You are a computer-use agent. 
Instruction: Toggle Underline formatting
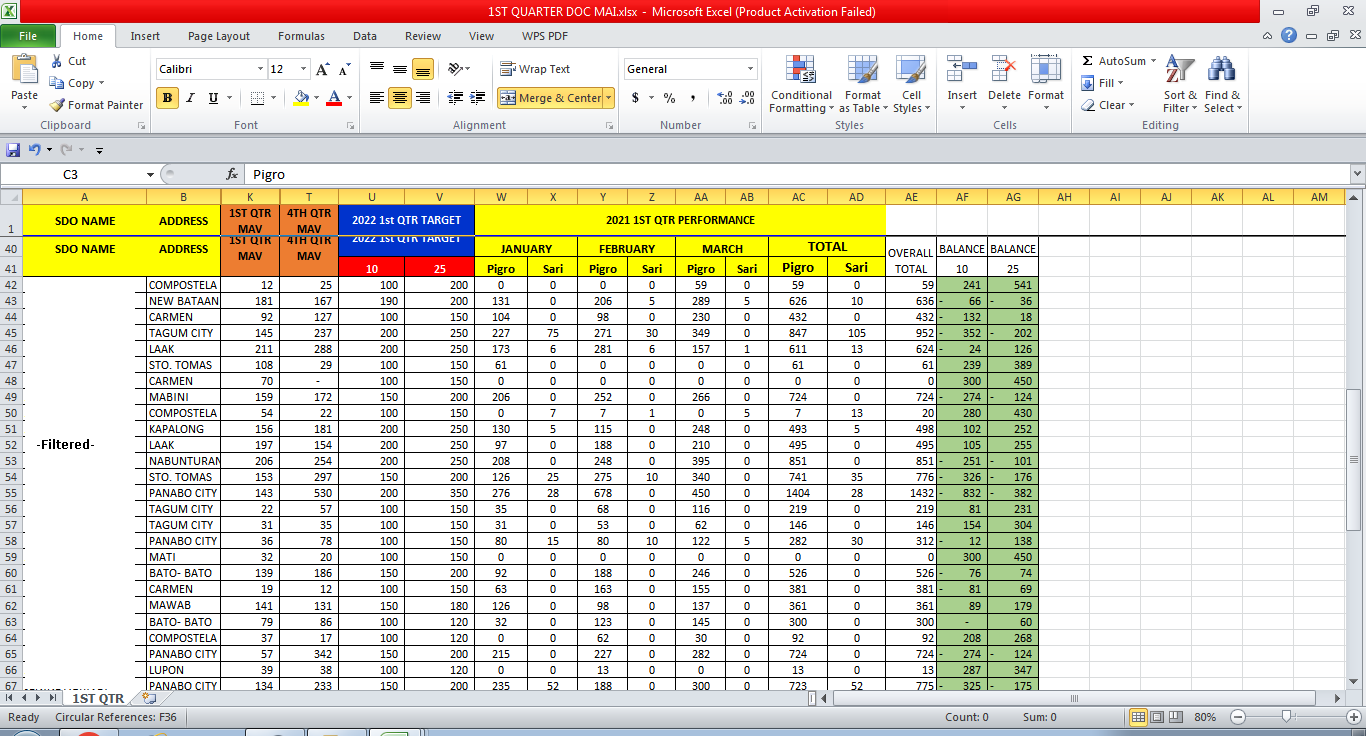(x=213, y=98)
